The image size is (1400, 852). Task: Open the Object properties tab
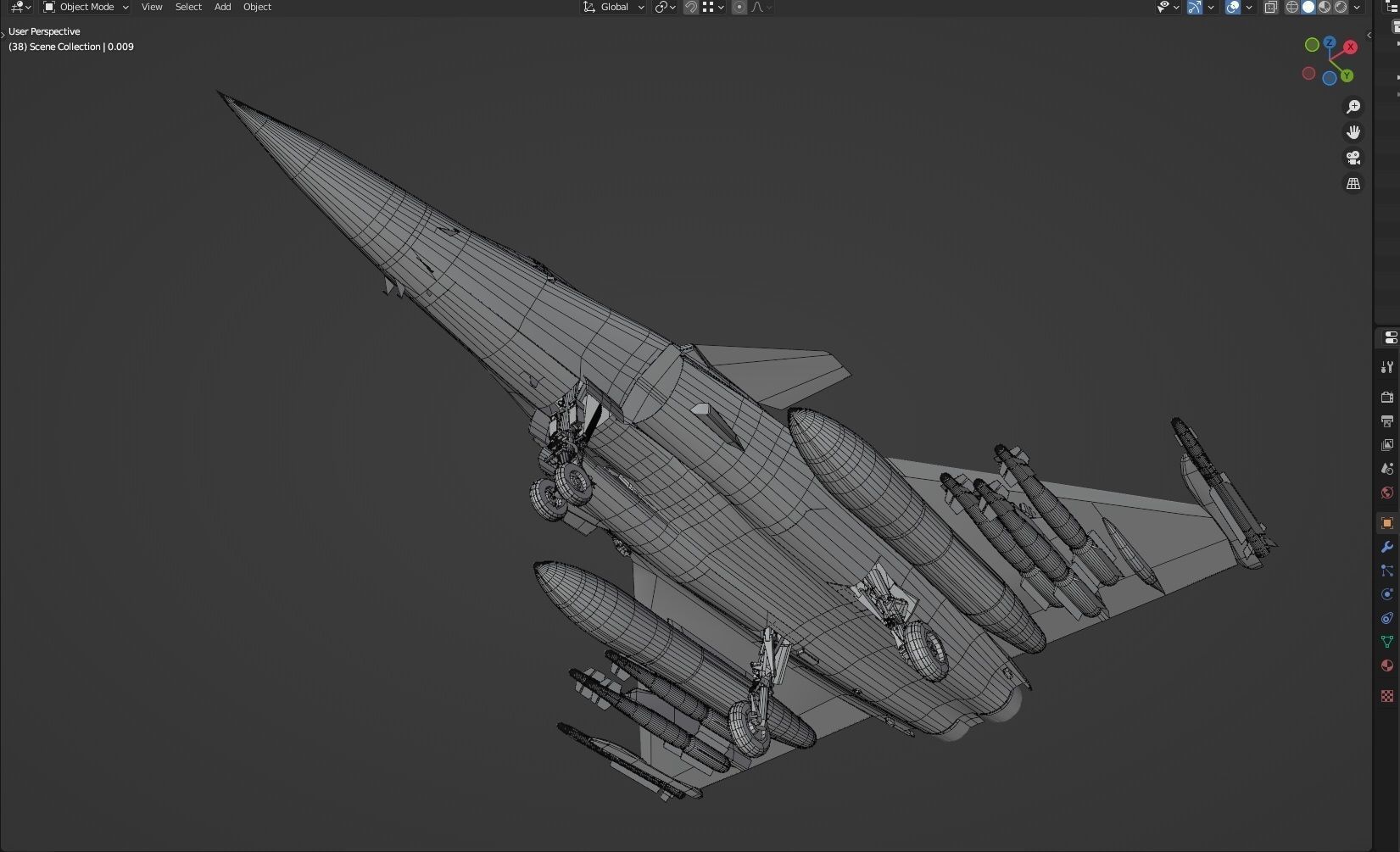1387,523
